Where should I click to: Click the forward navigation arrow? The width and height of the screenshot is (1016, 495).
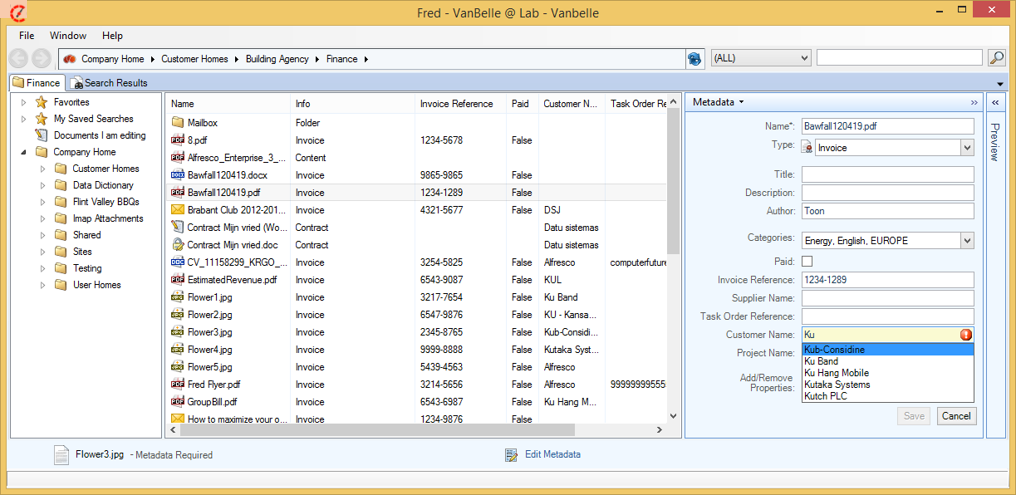coord(41,59)
